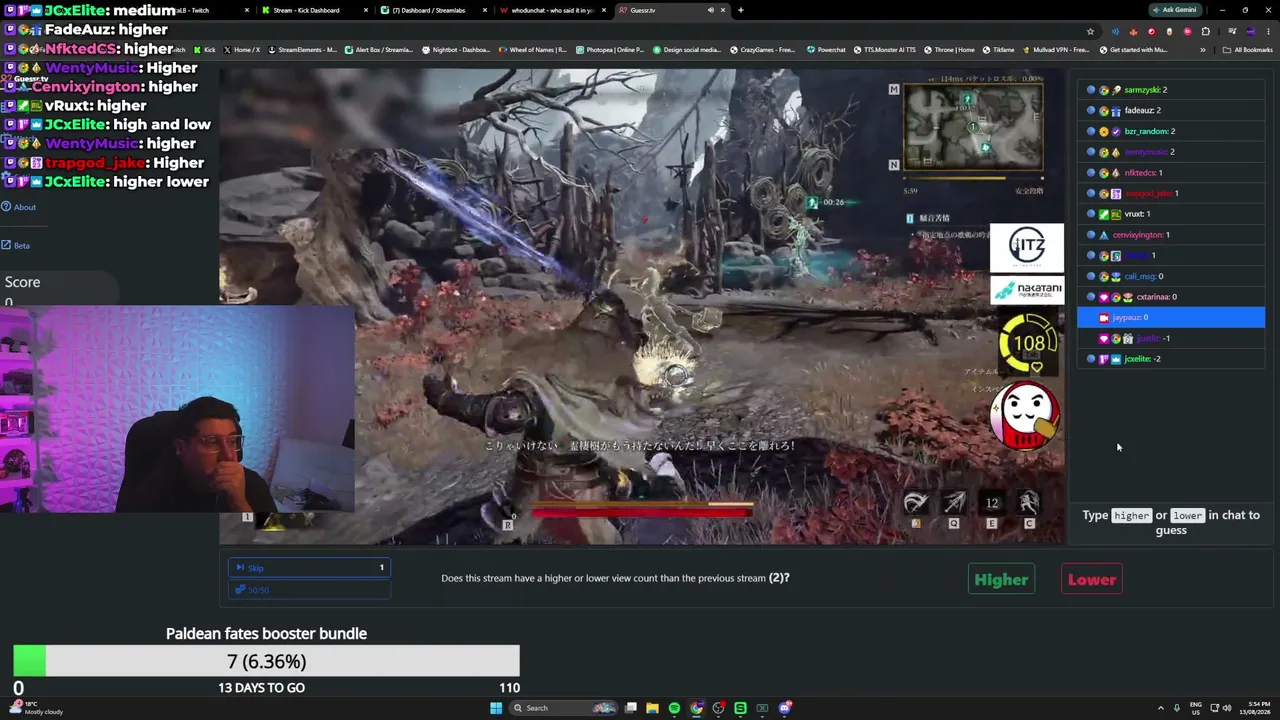The image size is (1280, 720).
Task: Open the Photopea bookmark
Action: pos(609,50)
